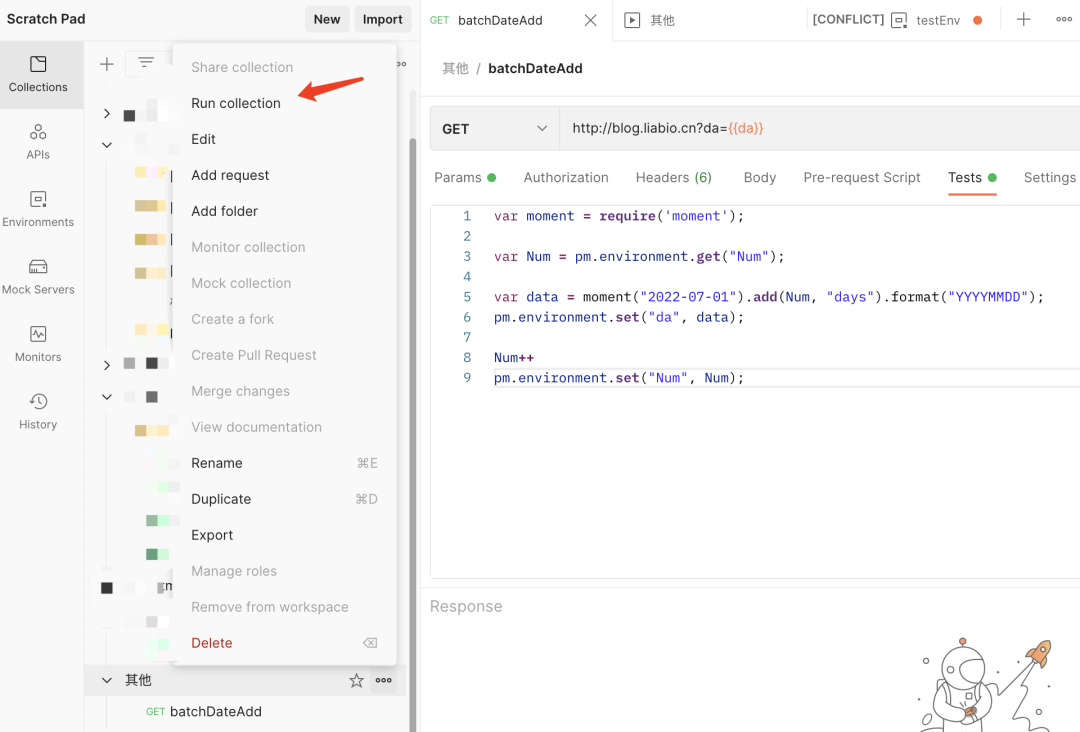The height and width of the screenshot is (732, 1080).
Task: Choose Run collection from context menu
Action: pos(284,103)
